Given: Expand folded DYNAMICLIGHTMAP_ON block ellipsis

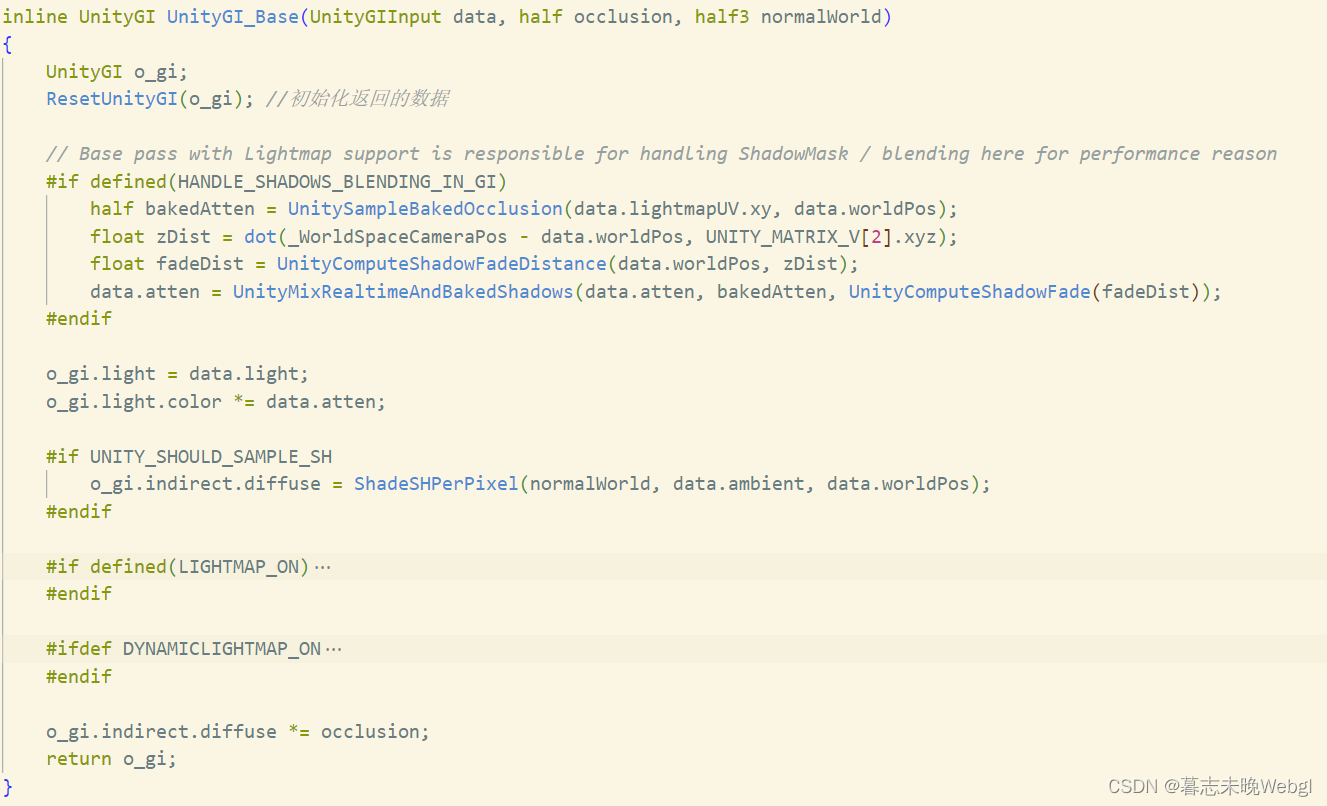Looking at the screenshot, I should point(334,649).
